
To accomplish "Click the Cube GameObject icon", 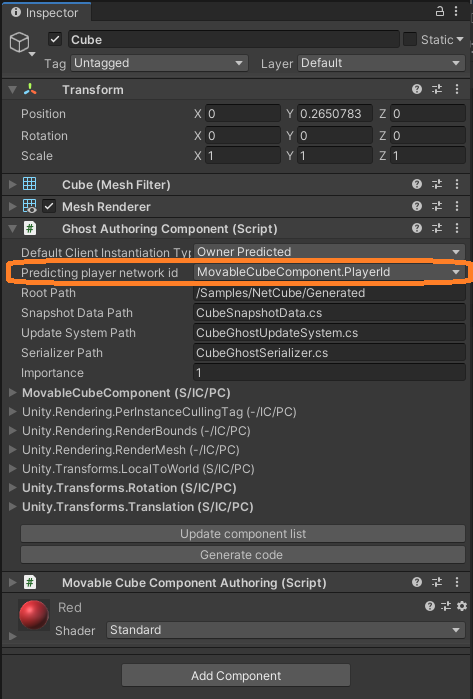I will click(20, 42).
